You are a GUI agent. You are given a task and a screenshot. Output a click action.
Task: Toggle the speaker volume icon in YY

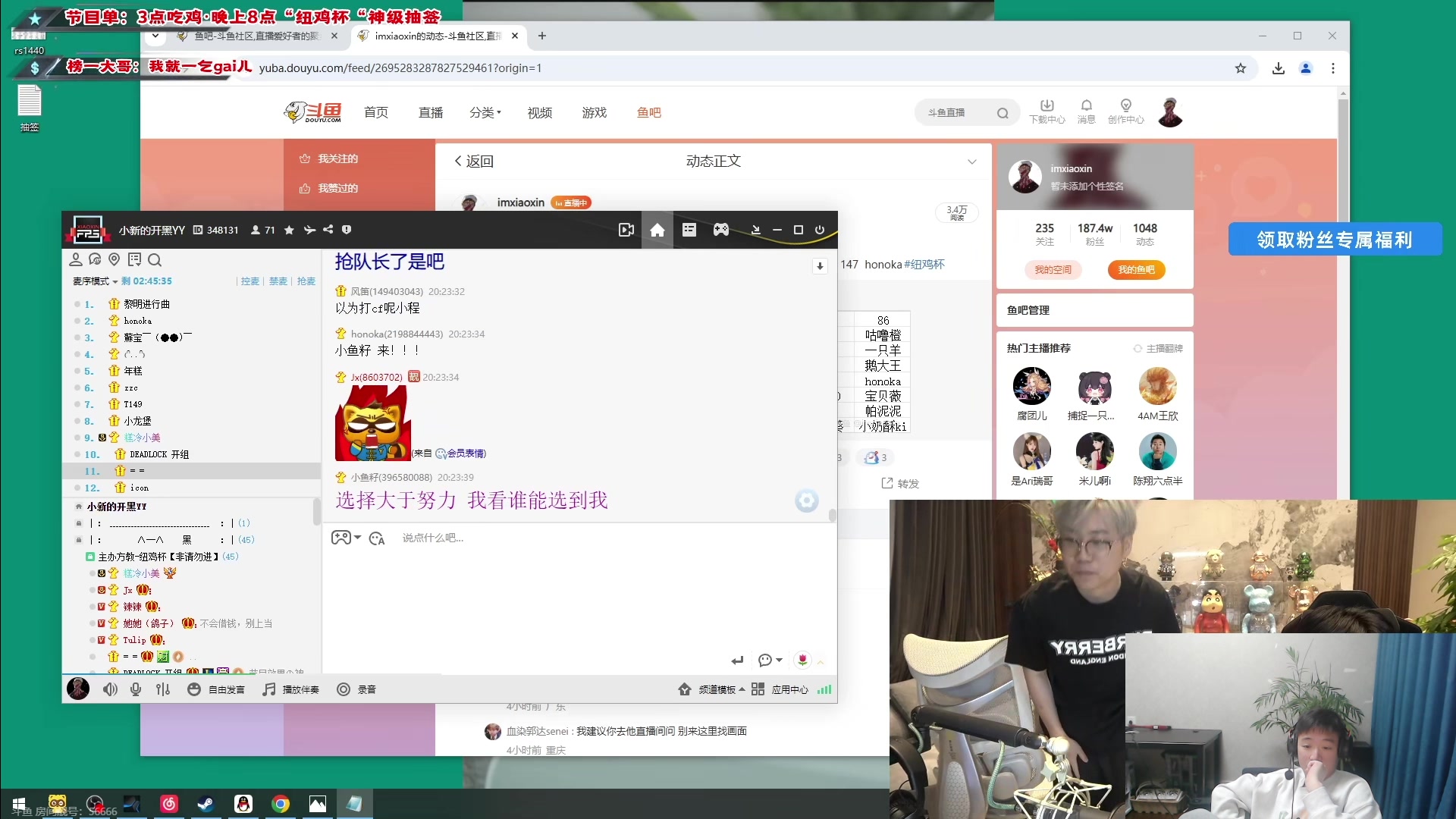pyautogui.click(x=111, y=689)
